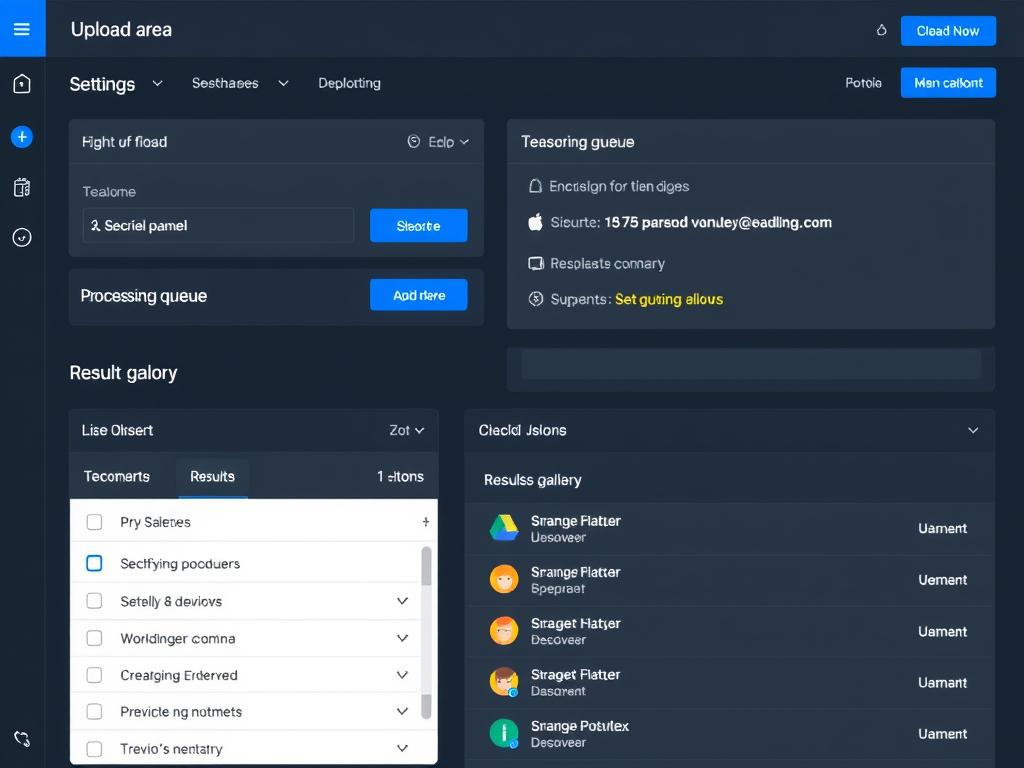Click the Secirel pamel input field
The image size is (1024, 768).
218,225
